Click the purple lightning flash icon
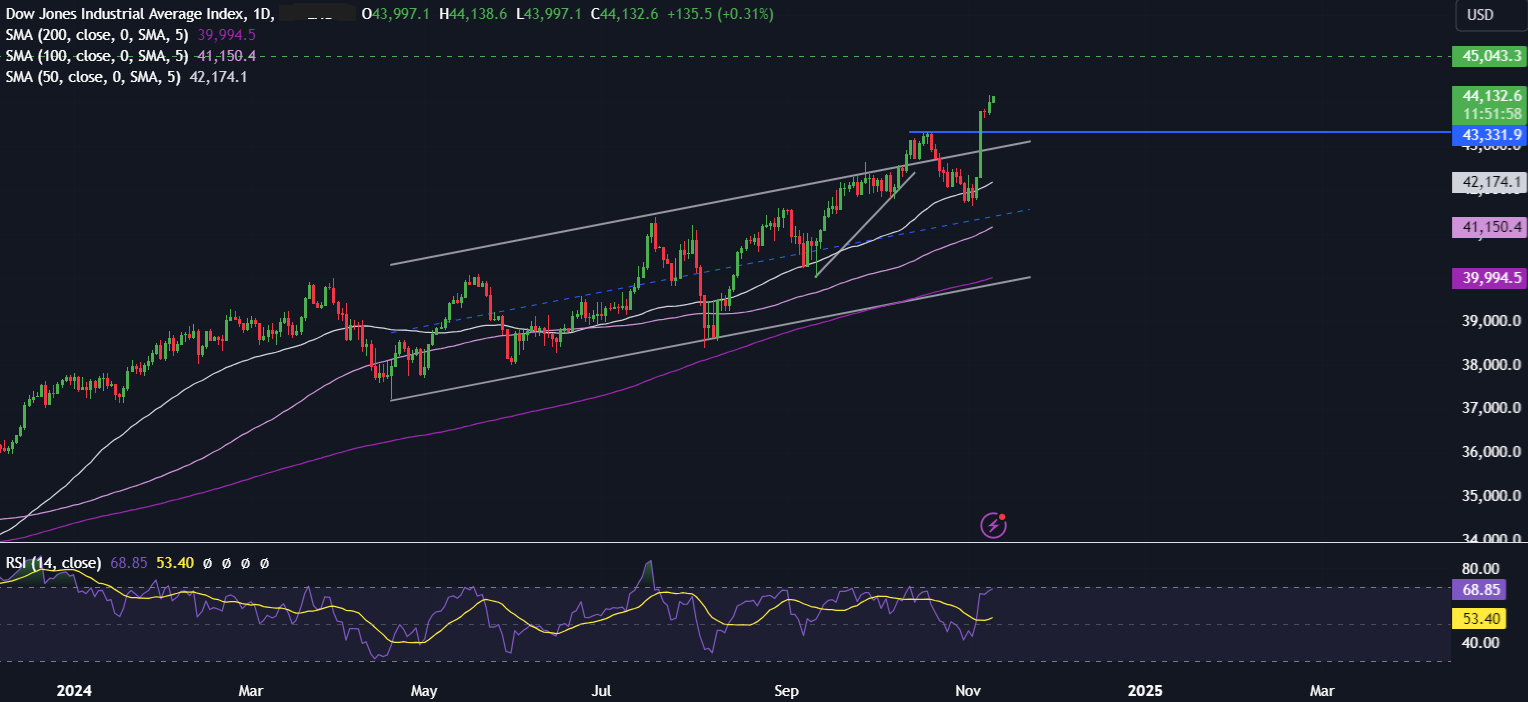The image size is (1528, 702). (x=993, y=524)
